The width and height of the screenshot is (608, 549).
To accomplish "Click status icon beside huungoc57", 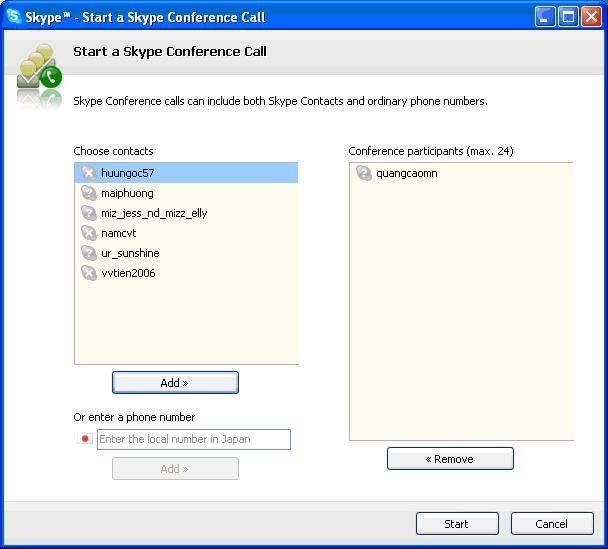I will [88, 173].
